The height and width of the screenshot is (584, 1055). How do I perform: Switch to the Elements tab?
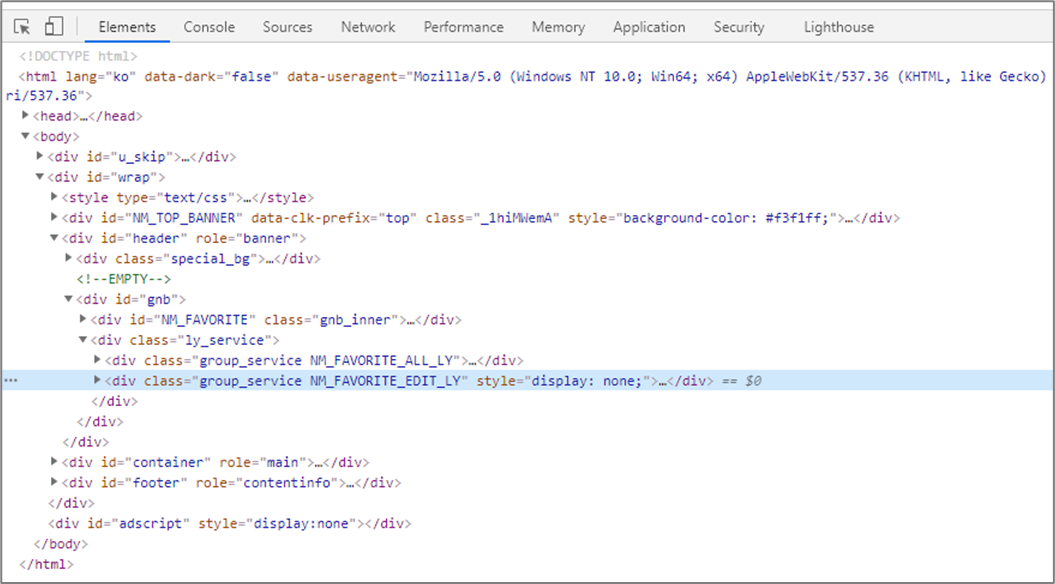[x=127, y=28]
